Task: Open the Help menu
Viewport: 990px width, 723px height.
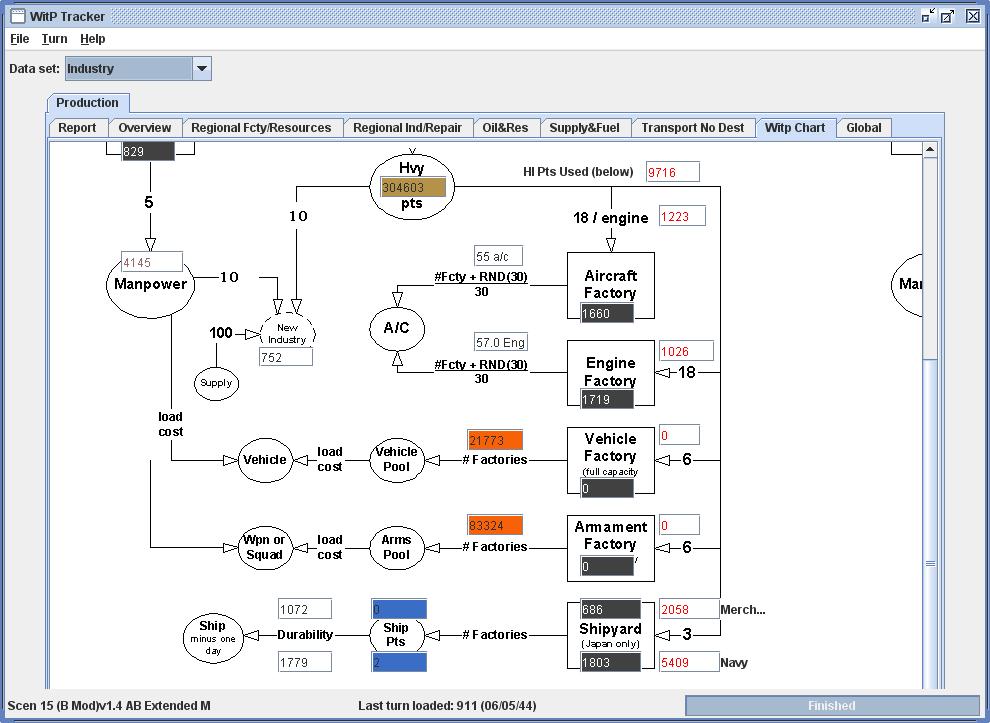Action: pos(93,39)
